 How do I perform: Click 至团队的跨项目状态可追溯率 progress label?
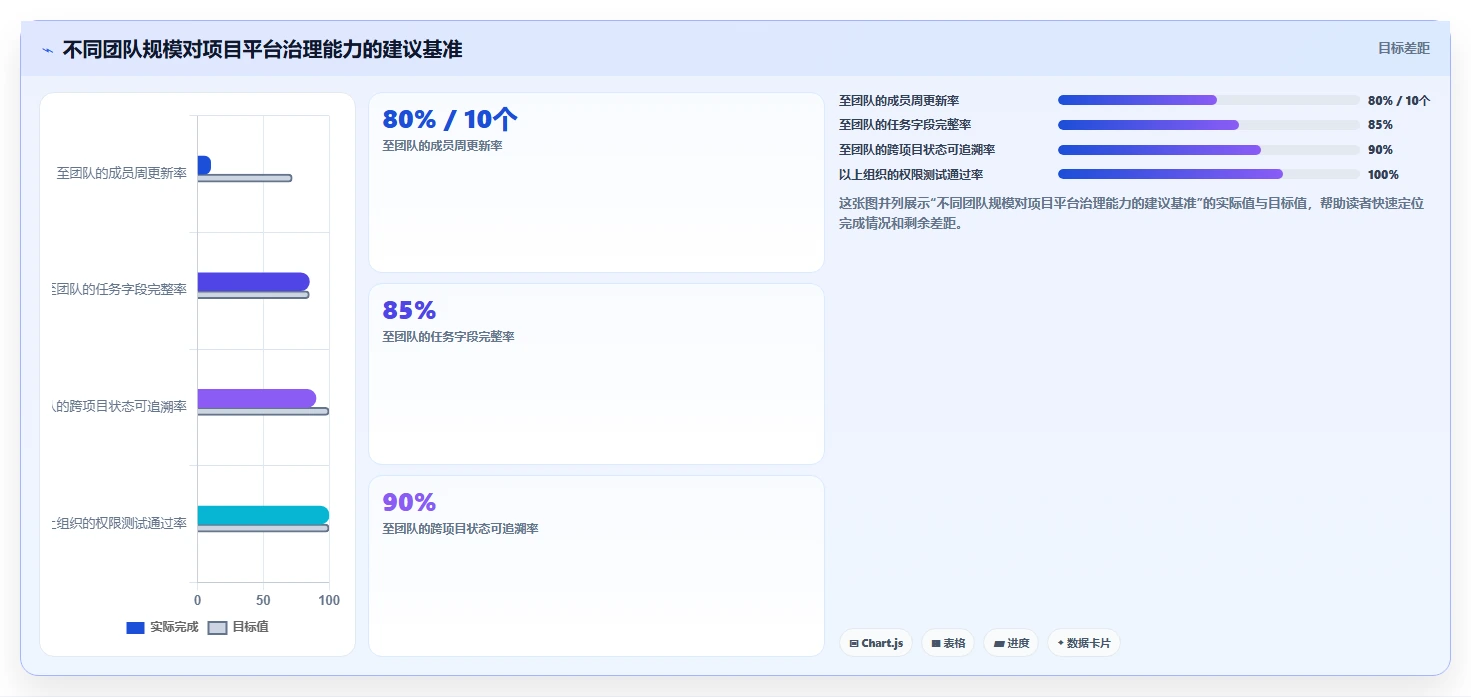click(917, 150)
